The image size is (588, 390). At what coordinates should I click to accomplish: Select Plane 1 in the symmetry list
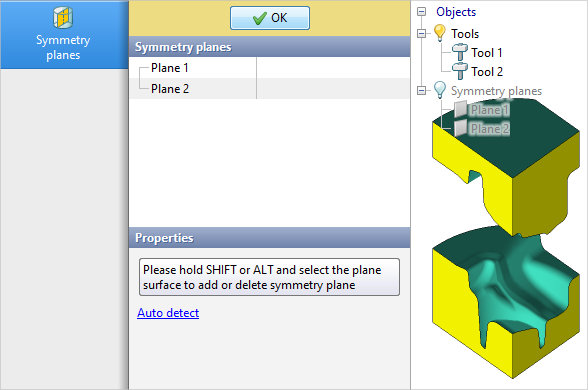(x=170, y=68)
